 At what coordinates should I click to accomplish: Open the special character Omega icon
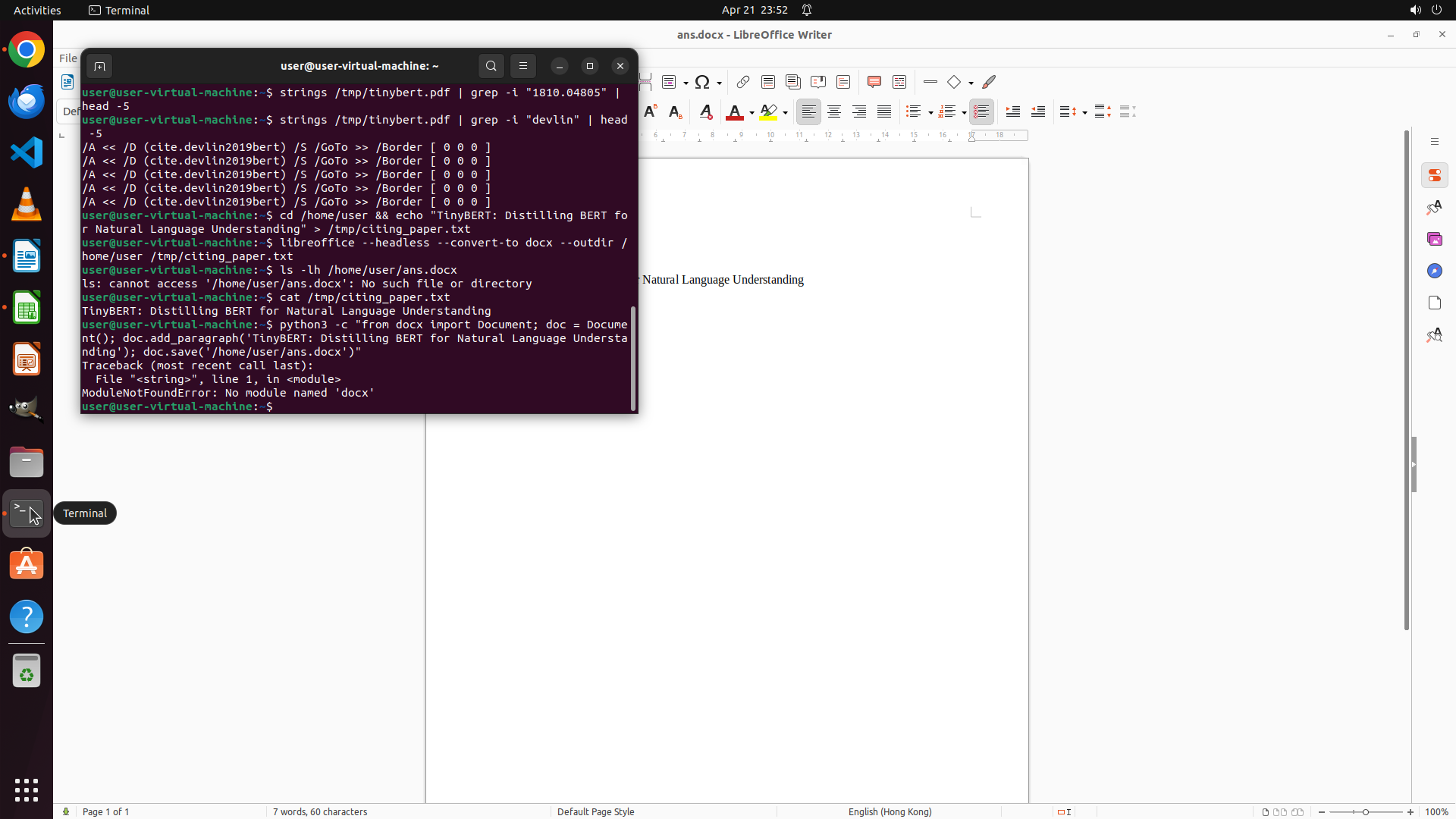[x=702, y=82]
